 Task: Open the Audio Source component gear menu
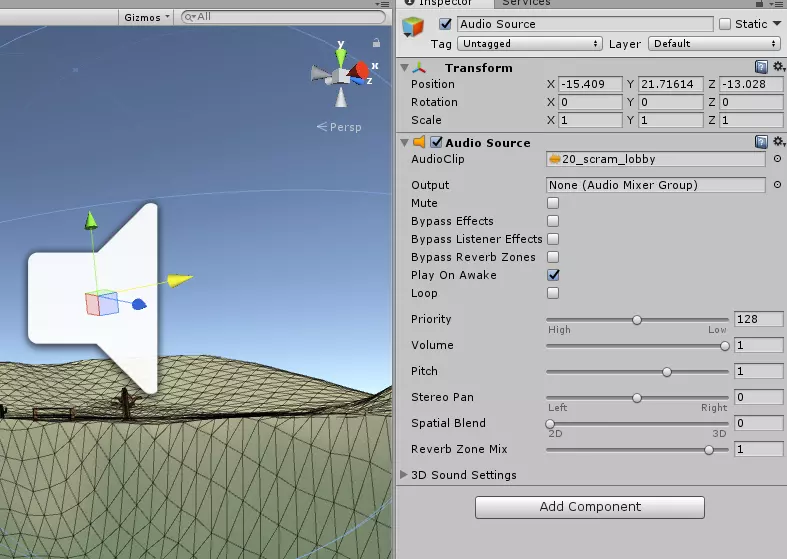click(778, 142)
